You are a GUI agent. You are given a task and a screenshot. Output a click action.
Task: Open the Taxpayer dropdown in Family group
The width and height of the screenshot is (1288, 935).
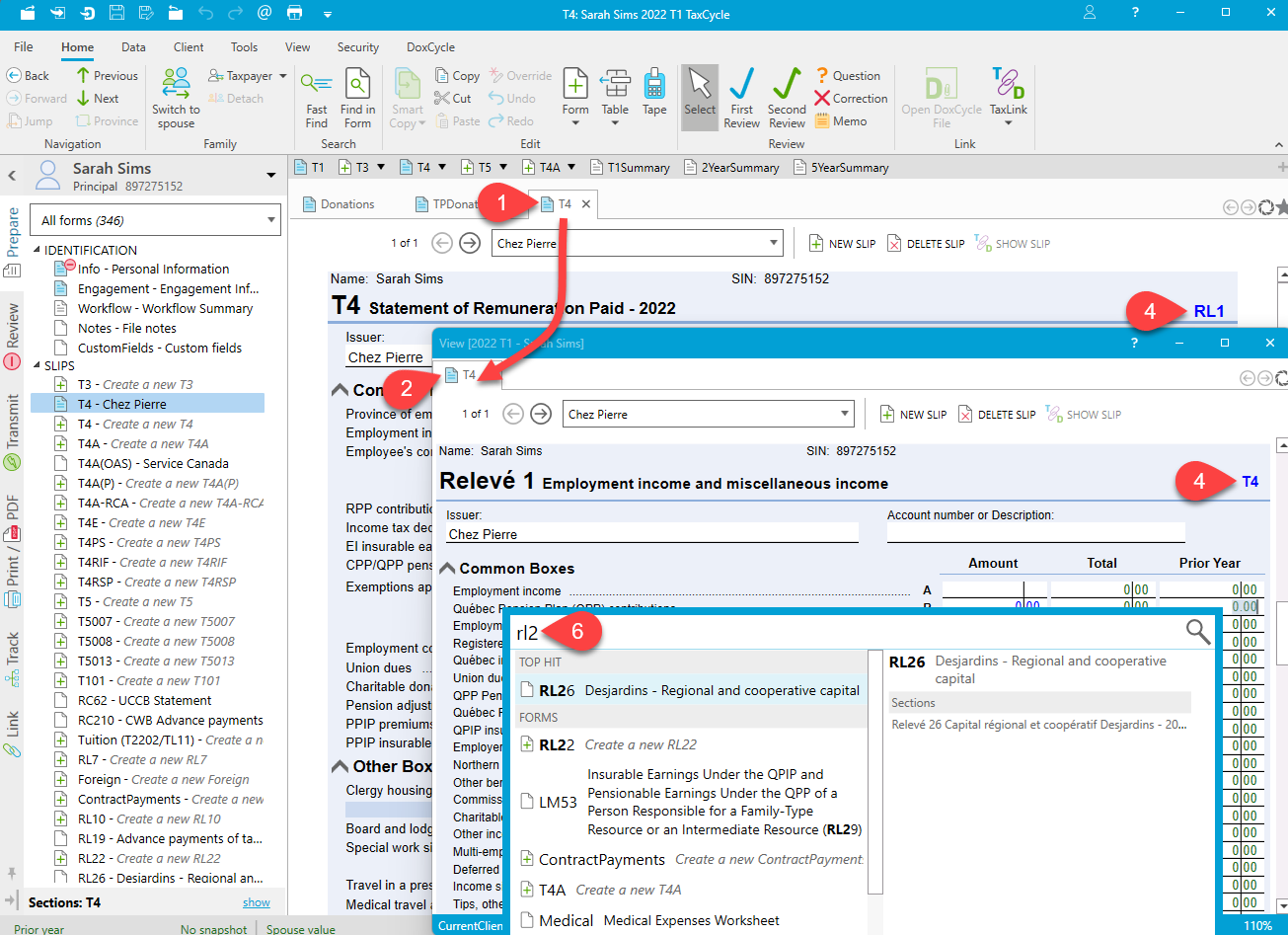(248, 76)
